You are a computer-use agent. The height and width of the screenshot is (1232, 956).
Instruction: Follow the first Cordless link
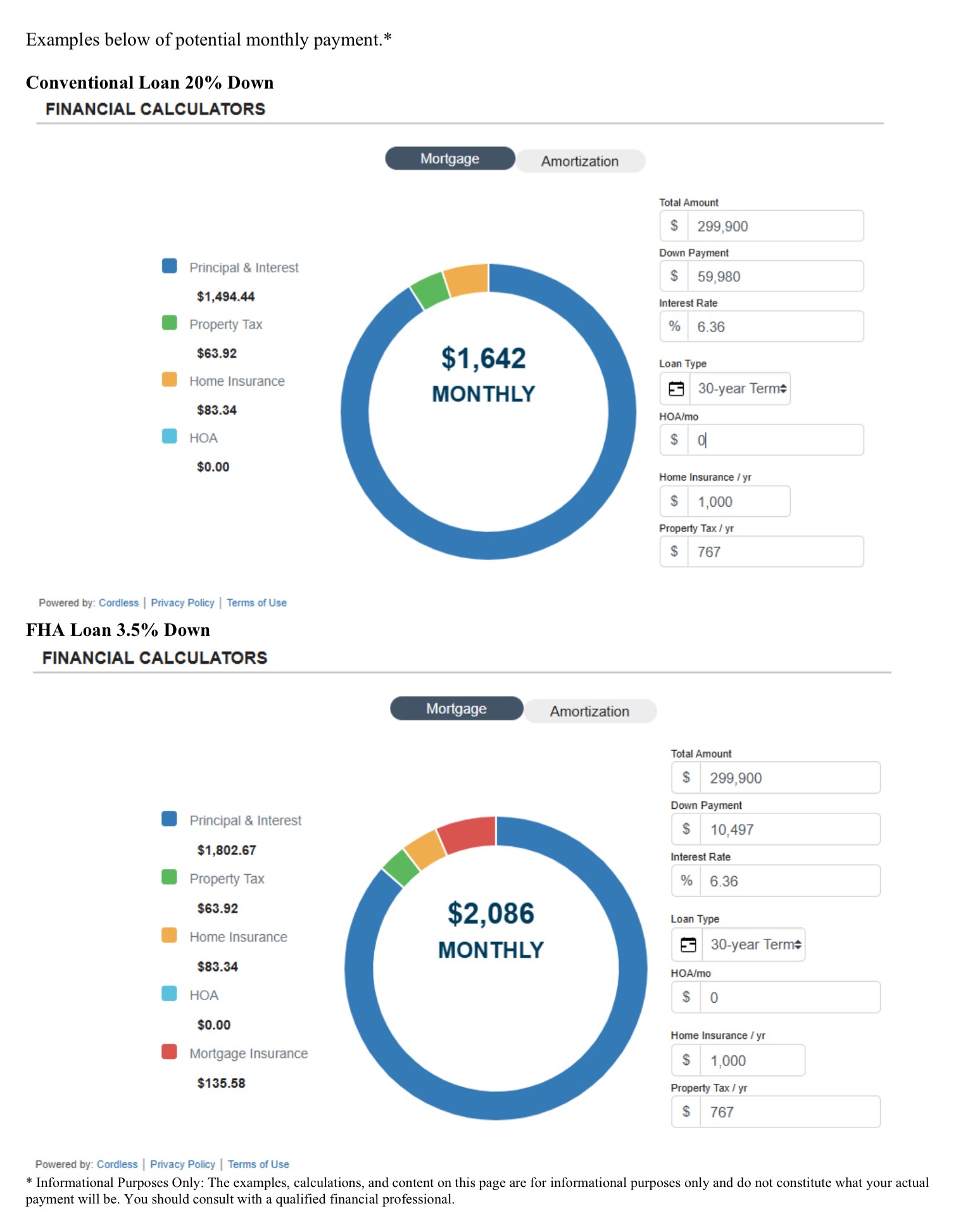[118, 602]
